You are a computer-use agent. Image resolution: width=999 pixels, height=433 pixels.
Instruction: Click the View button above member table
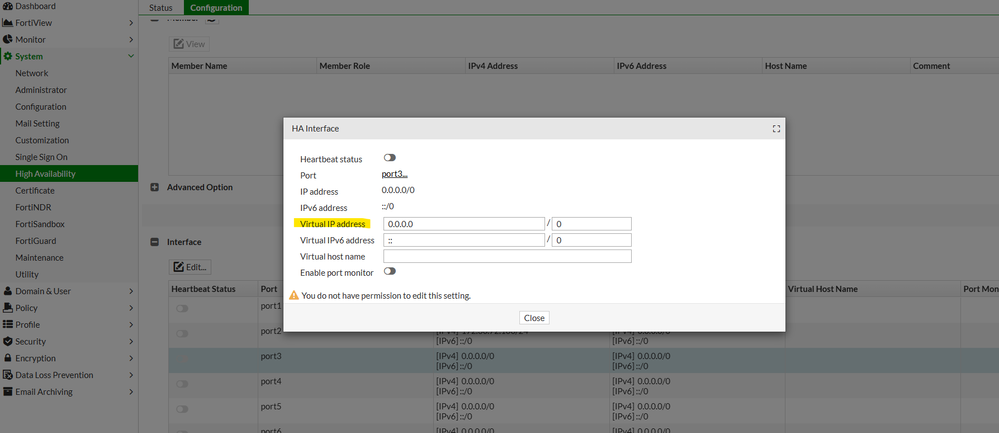(x=189, y=44)
